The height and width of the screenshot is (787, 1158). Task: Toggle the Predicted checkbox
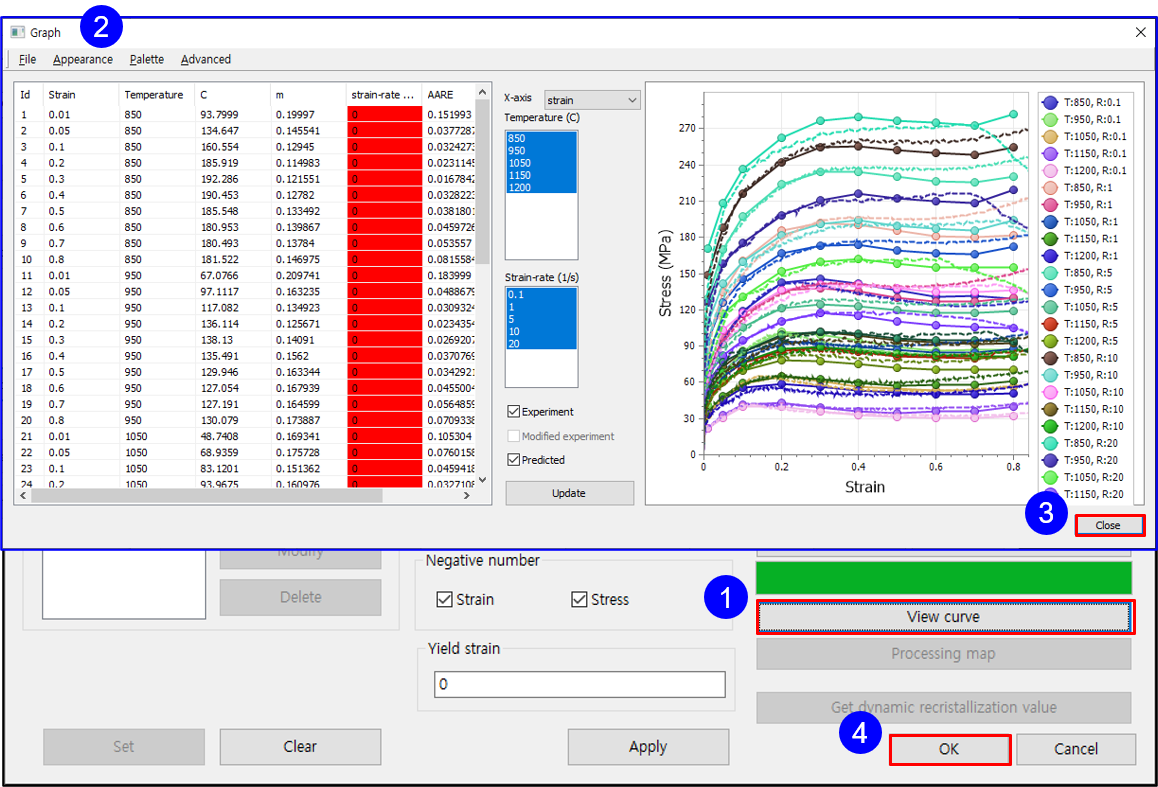[x=513, y=459]
